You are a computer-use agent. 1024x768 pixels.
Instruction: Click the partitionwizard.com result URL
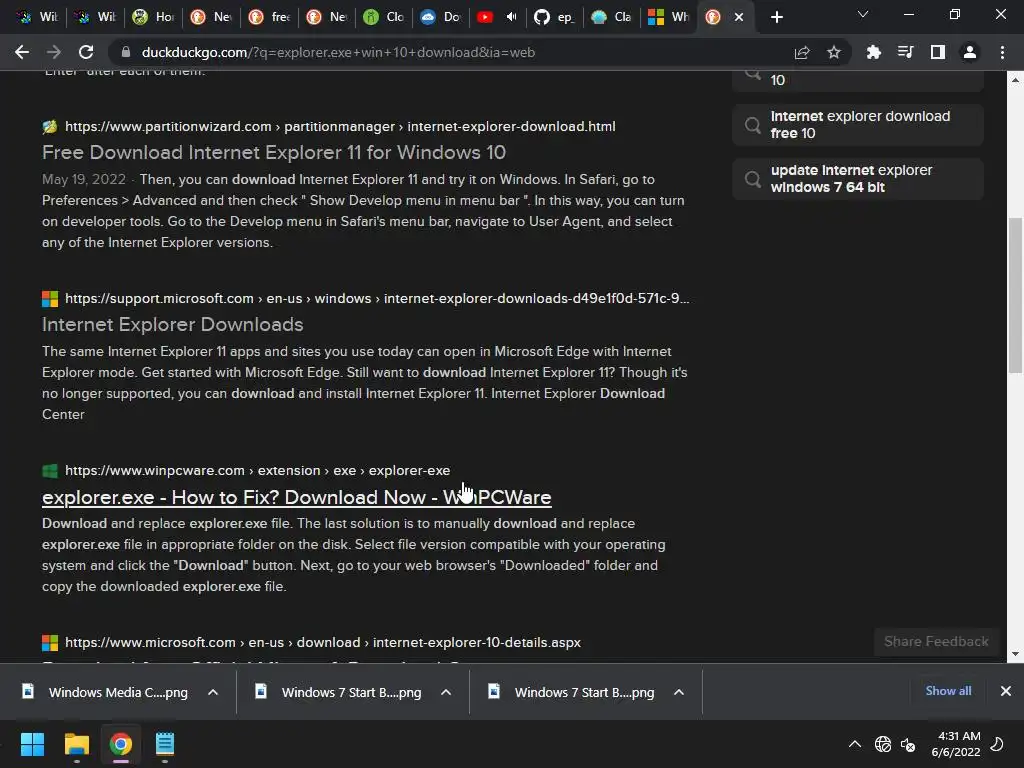[340, 126]
